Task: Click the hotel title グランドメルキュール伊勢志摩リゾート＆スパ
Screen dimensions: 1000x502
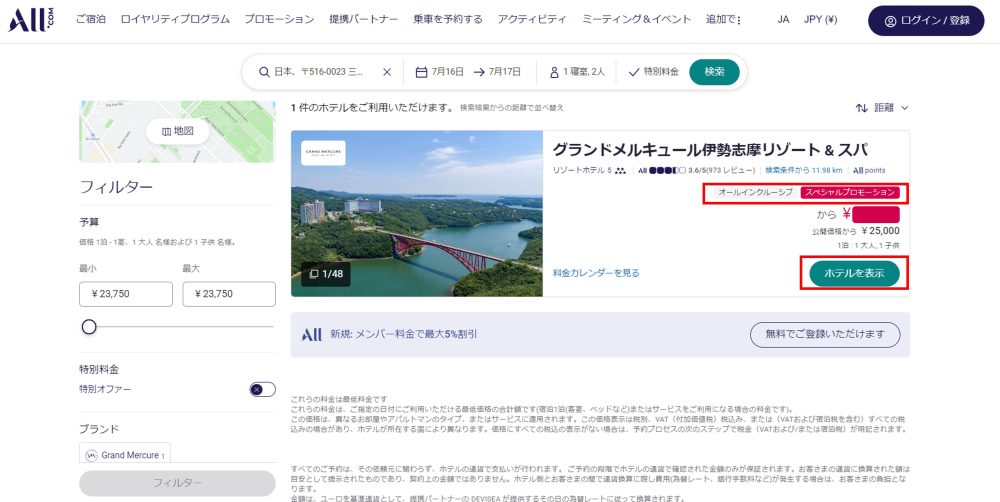Action: [710, 150]
